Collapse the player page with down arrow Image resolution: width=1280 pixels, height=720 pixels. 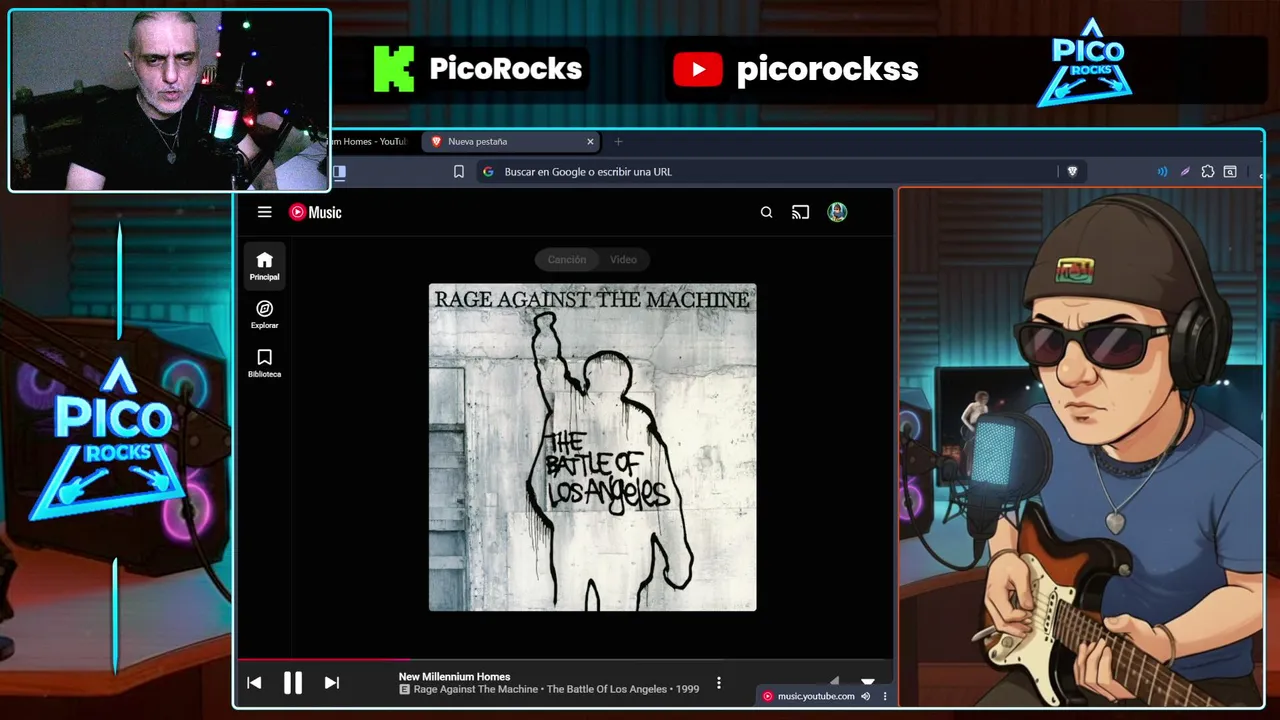[868, 680]
